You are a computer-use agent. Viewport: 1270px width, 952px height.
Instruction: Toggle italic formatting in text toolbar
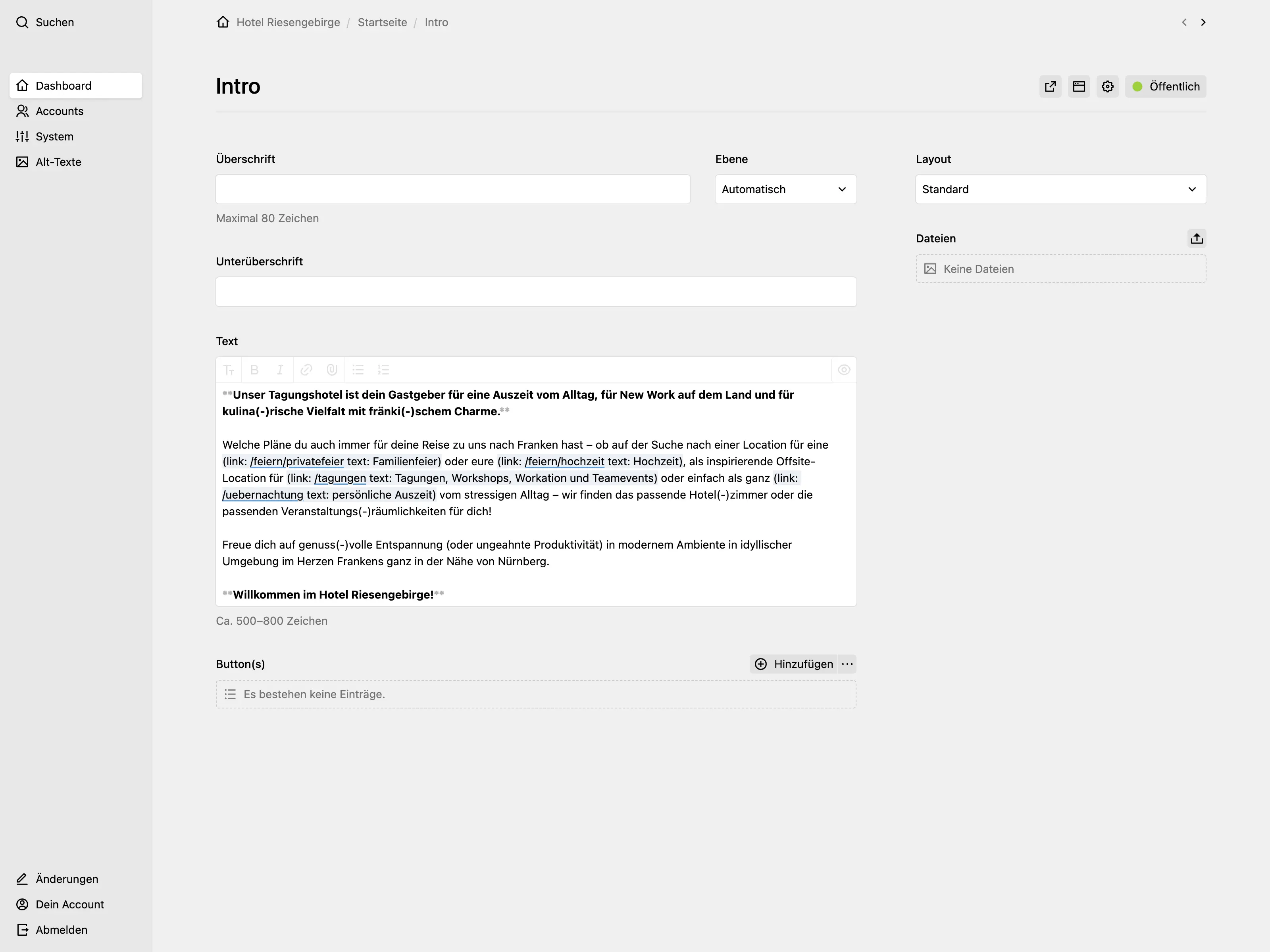(x=280, y=370)
